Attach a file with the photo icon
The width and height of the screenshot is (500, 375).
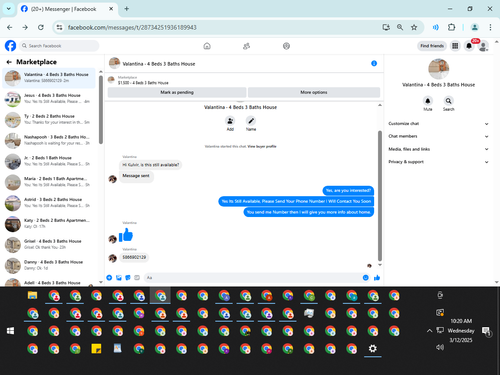click(x=119, y=278)
